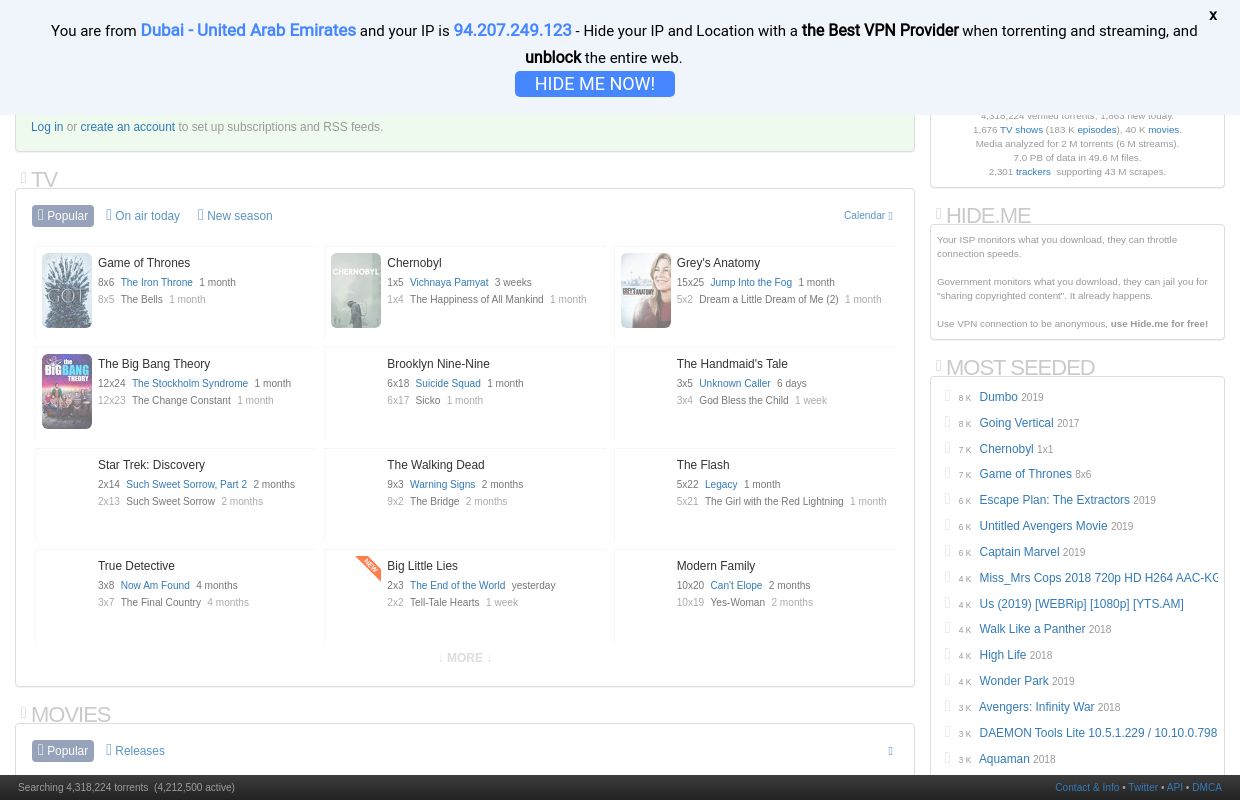Viewport: 1240px width, 800px height.
Task: Open The End of the World episode
Action: [x=457, y=586]
